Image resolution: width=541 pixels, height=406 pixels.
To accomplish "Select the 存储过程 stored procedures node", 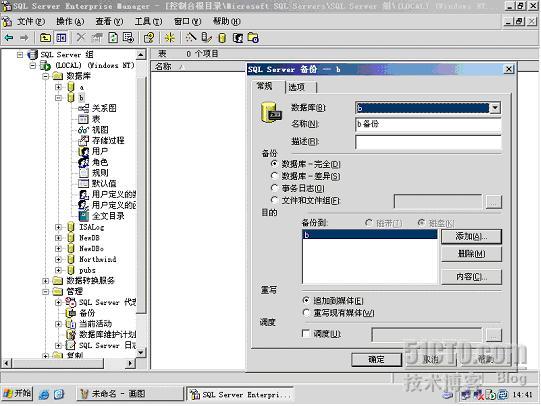I will [108, 140].
